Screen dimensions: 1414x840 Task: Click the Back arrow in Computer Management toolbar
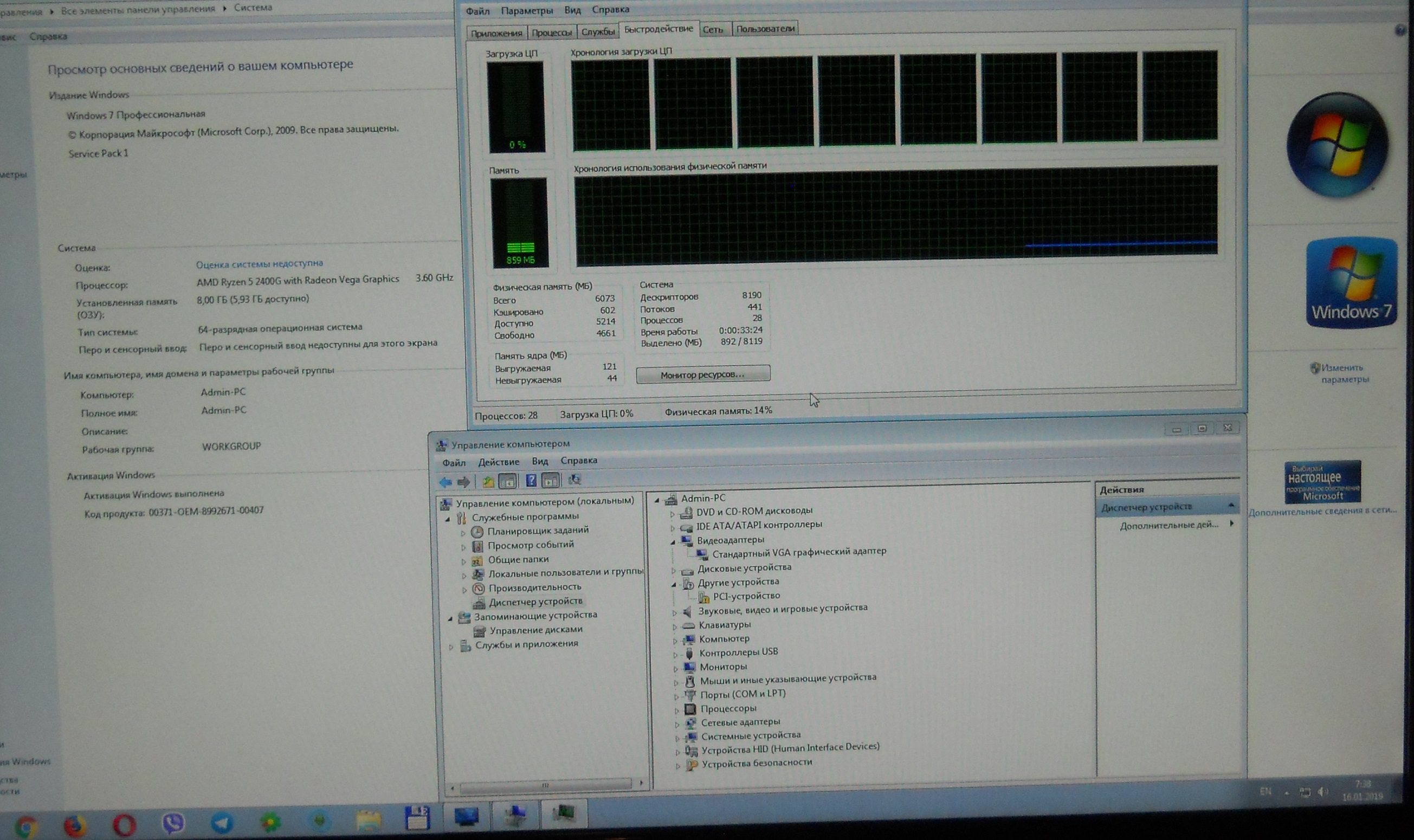(x=445, y=482)
